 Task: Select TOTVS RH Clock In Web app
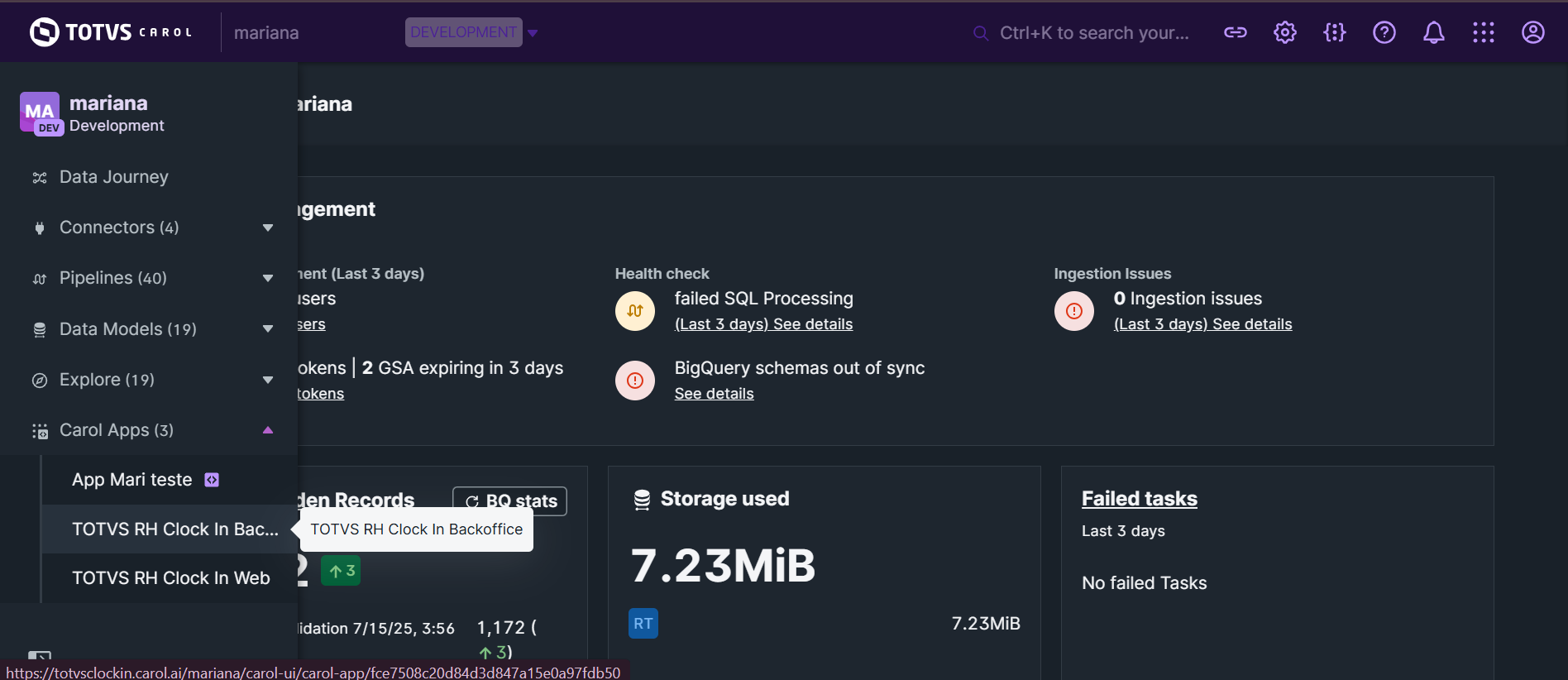coord(170,578)
